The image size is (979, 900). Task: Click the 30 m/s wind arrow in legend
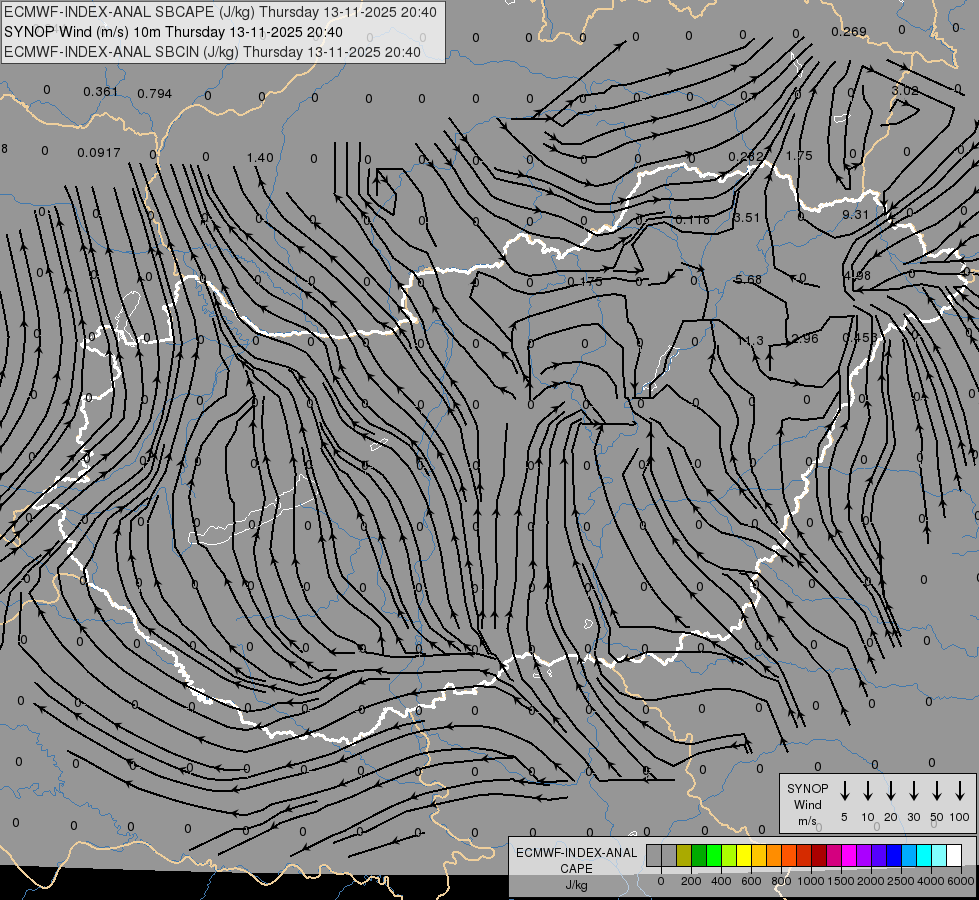coord(913,791)
